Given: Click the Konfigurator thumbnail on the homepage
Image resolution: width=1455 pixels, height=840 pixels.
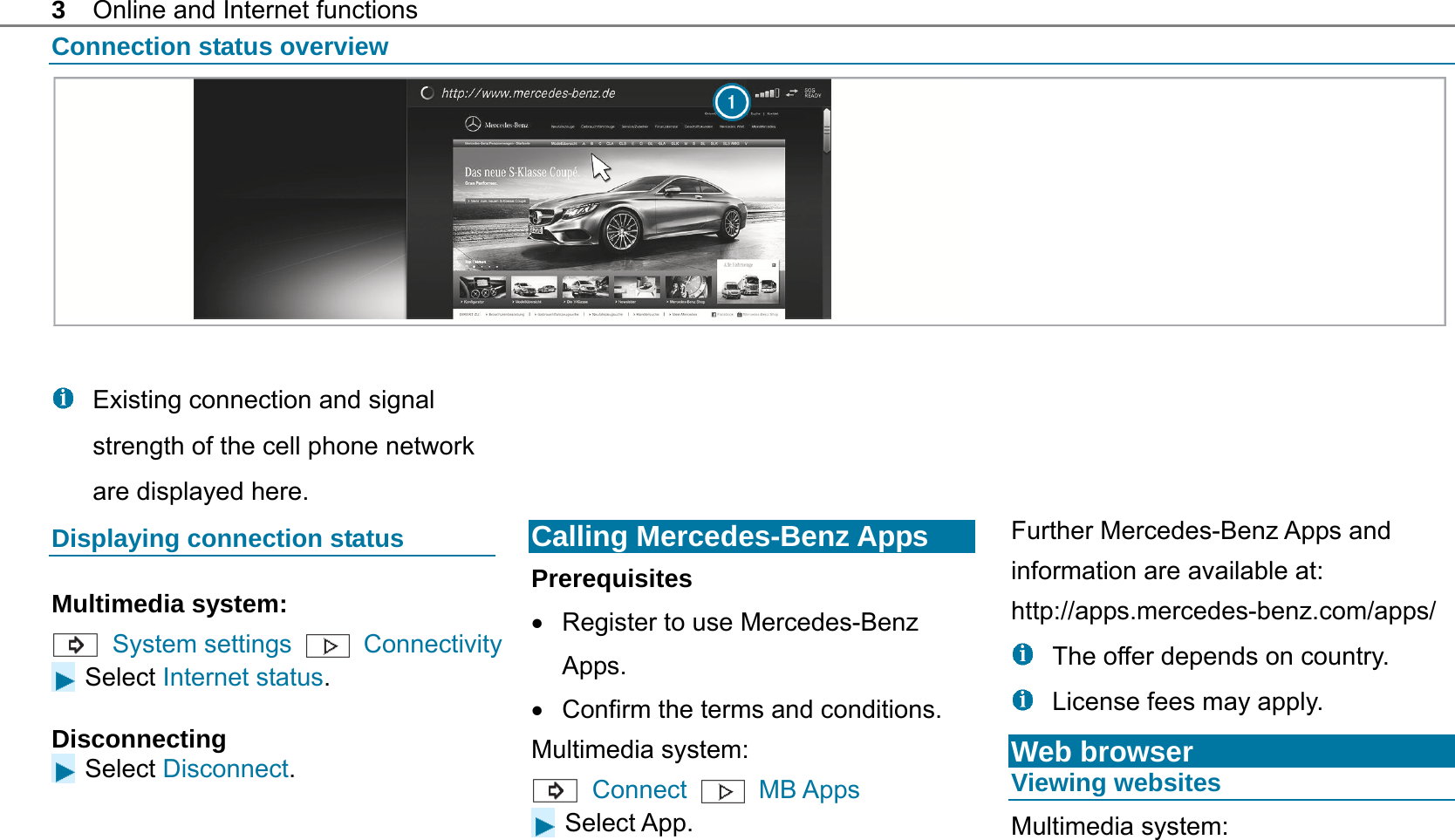Looking at the screenshot, I should click(x=483, y=288).
